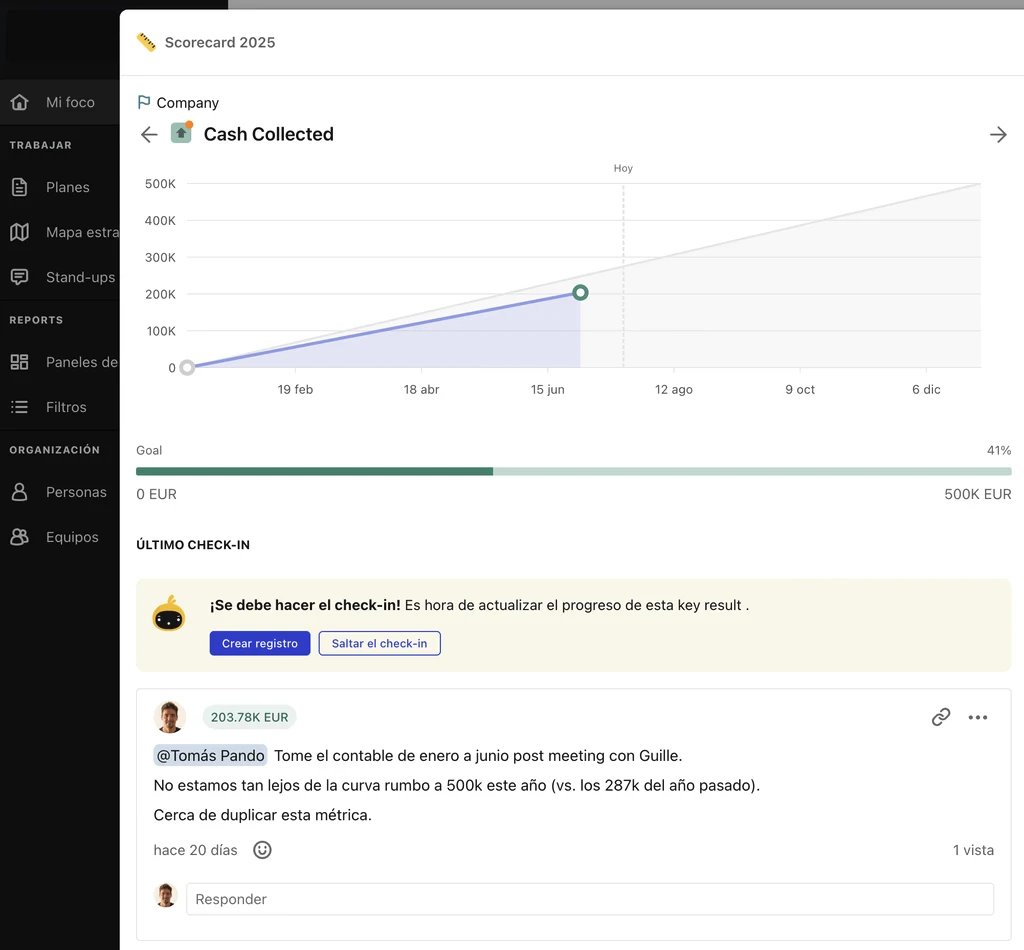Click the Responder reply field
Image resolution: width=1024 pixels, height=950 pixels.
[x=590, y=899]
